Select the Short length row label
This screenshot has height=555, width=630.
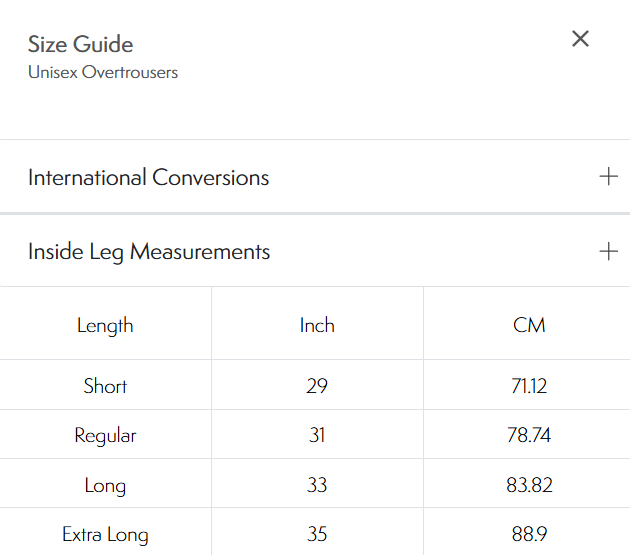tap(105, 386)
